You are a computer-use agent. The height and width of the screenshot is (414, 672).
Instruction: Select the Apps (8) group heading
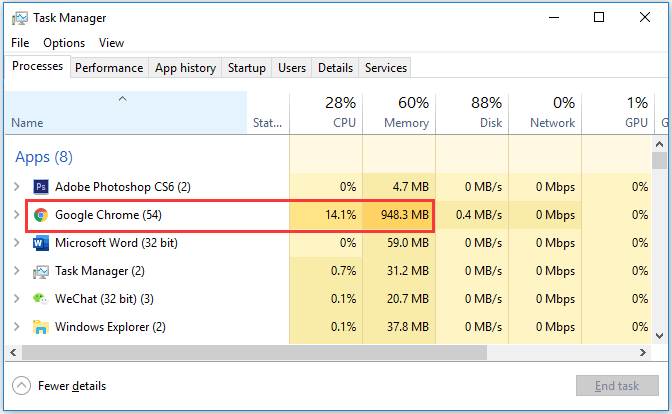click(x=44, y=157)
